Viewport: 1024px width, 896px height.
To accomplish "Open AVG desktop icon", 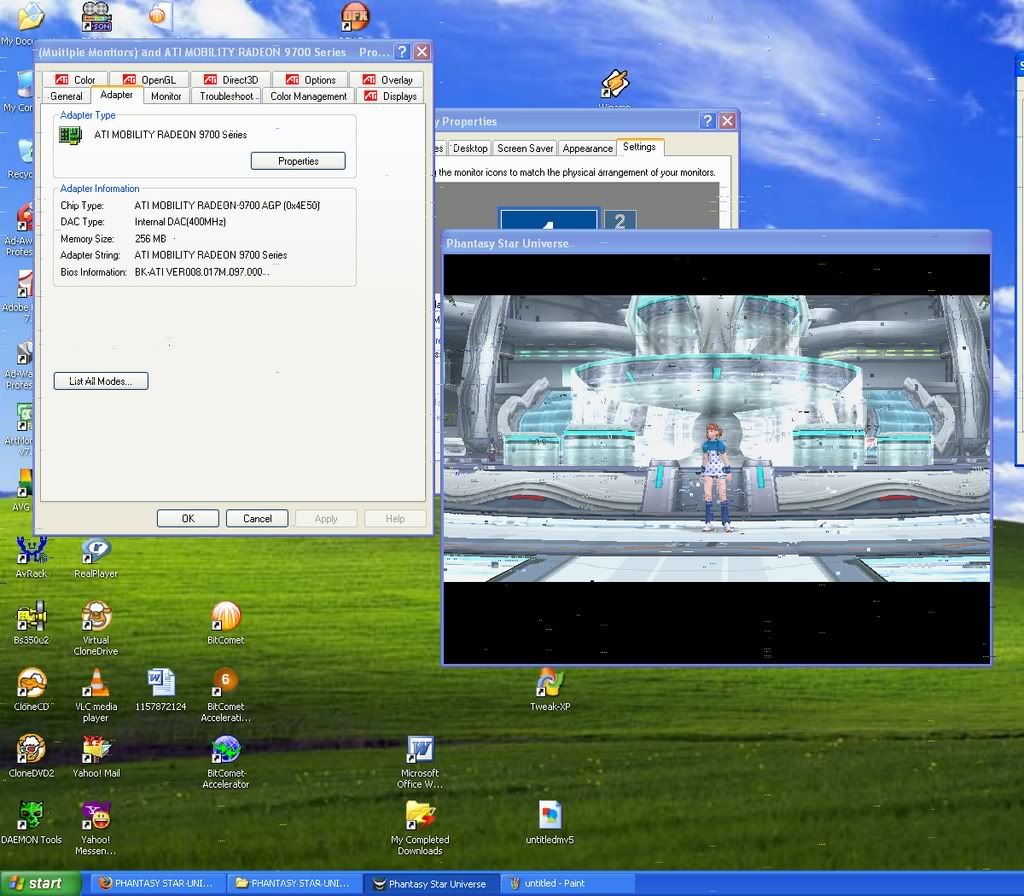I will pyautogui.click(x=23, y=491).
